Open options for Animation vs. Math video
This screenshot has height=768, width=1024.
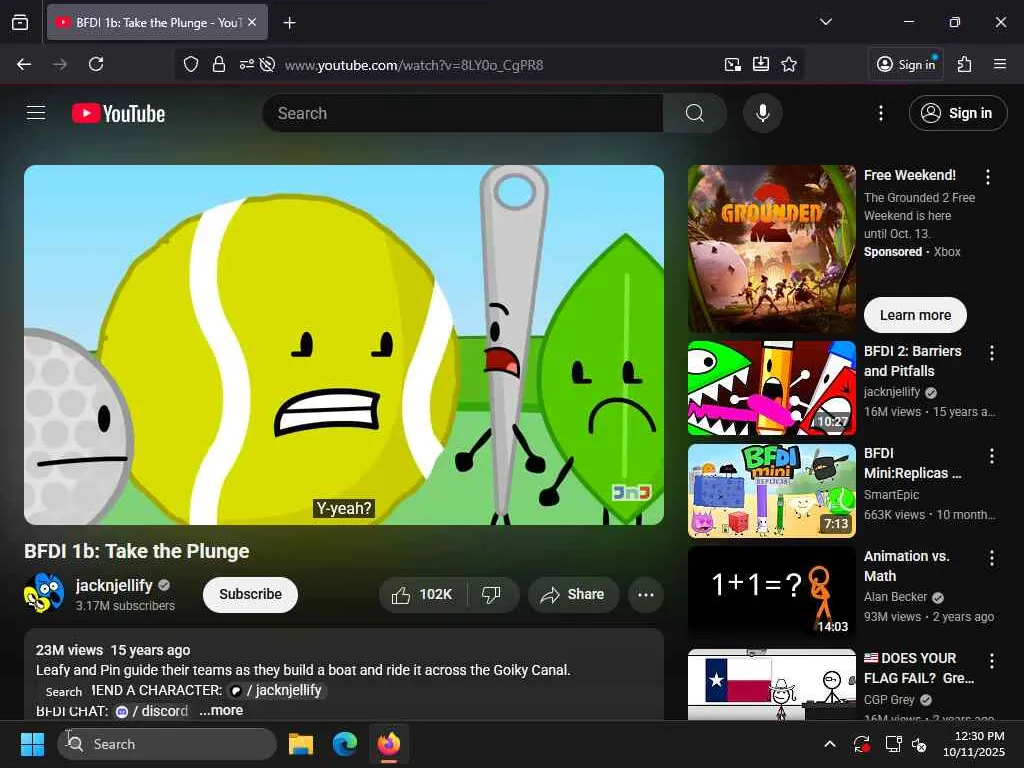tap(991, 558)
